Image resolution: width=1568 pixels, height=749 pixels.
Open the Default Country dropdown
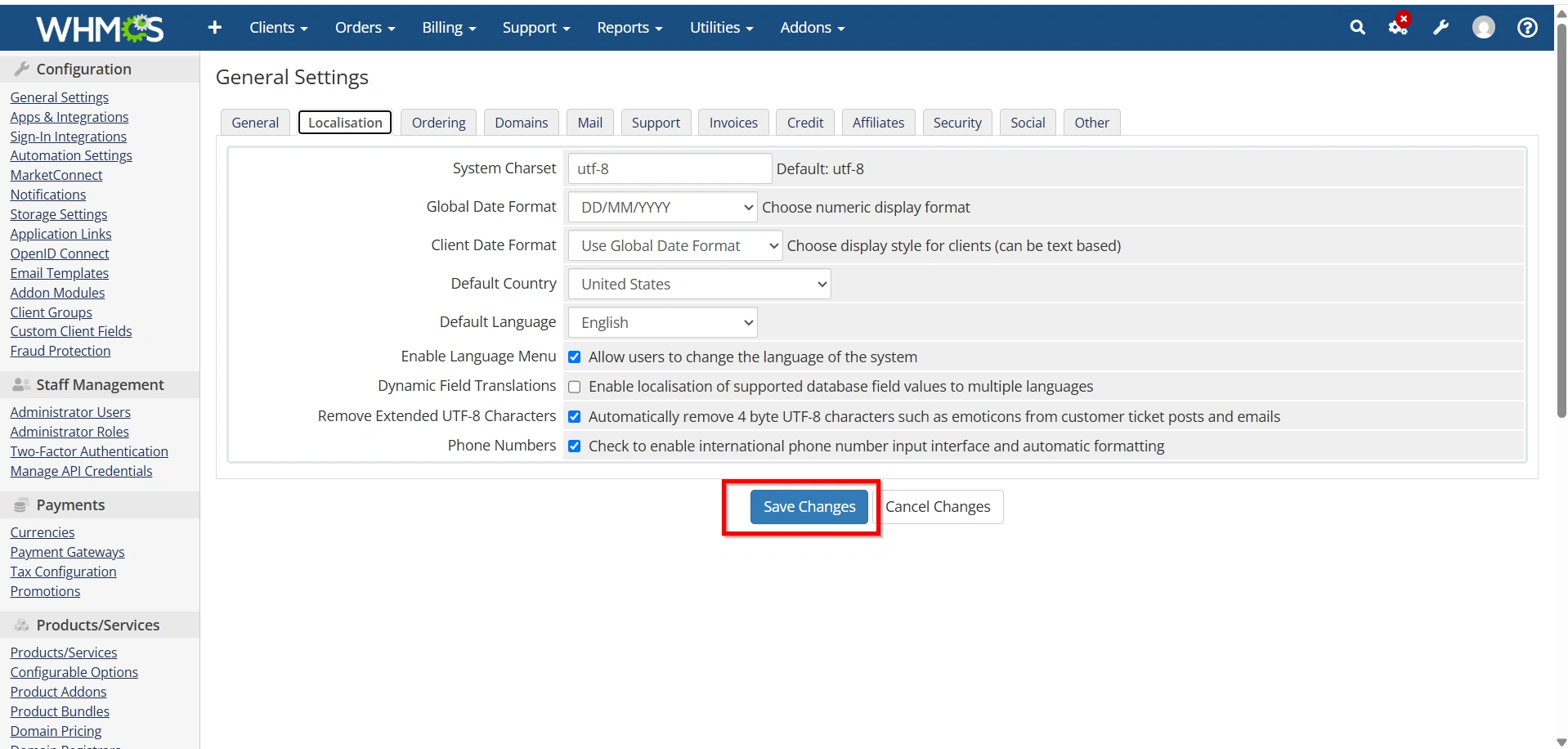700,285
